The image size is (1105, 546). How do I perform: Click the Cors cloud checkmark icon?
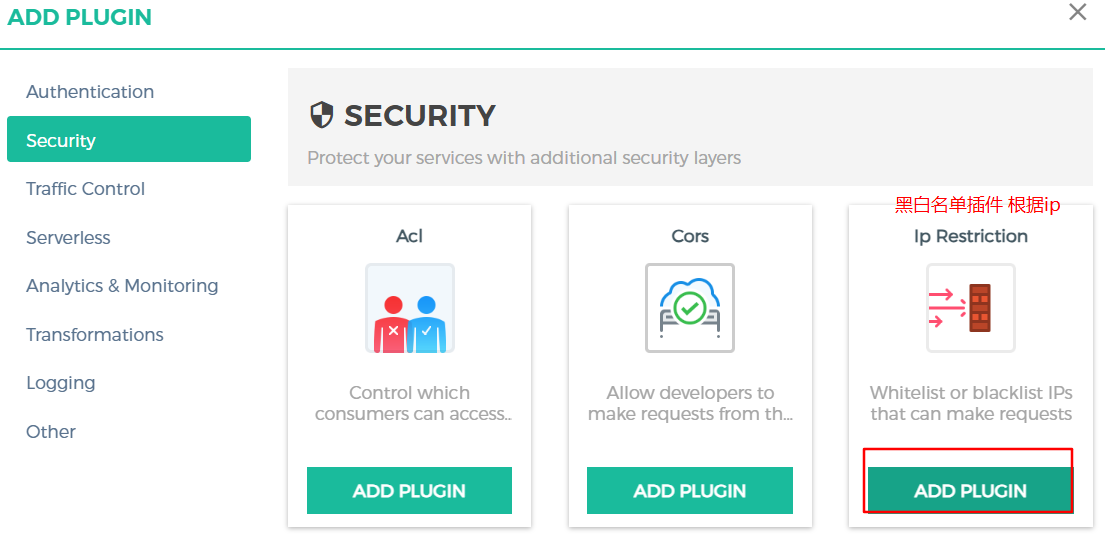click(690, 308)
